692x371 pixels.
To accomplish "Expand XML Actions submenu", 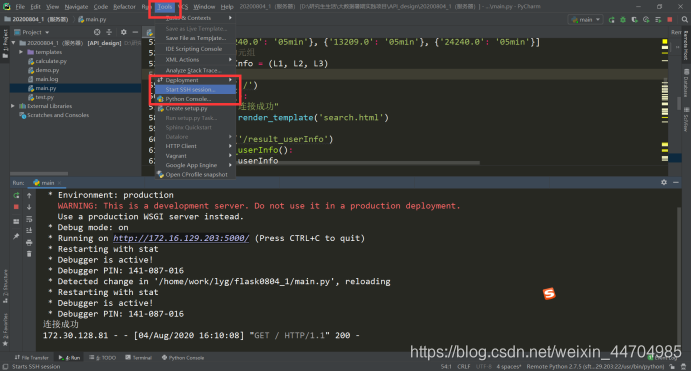I will (196, 60).
